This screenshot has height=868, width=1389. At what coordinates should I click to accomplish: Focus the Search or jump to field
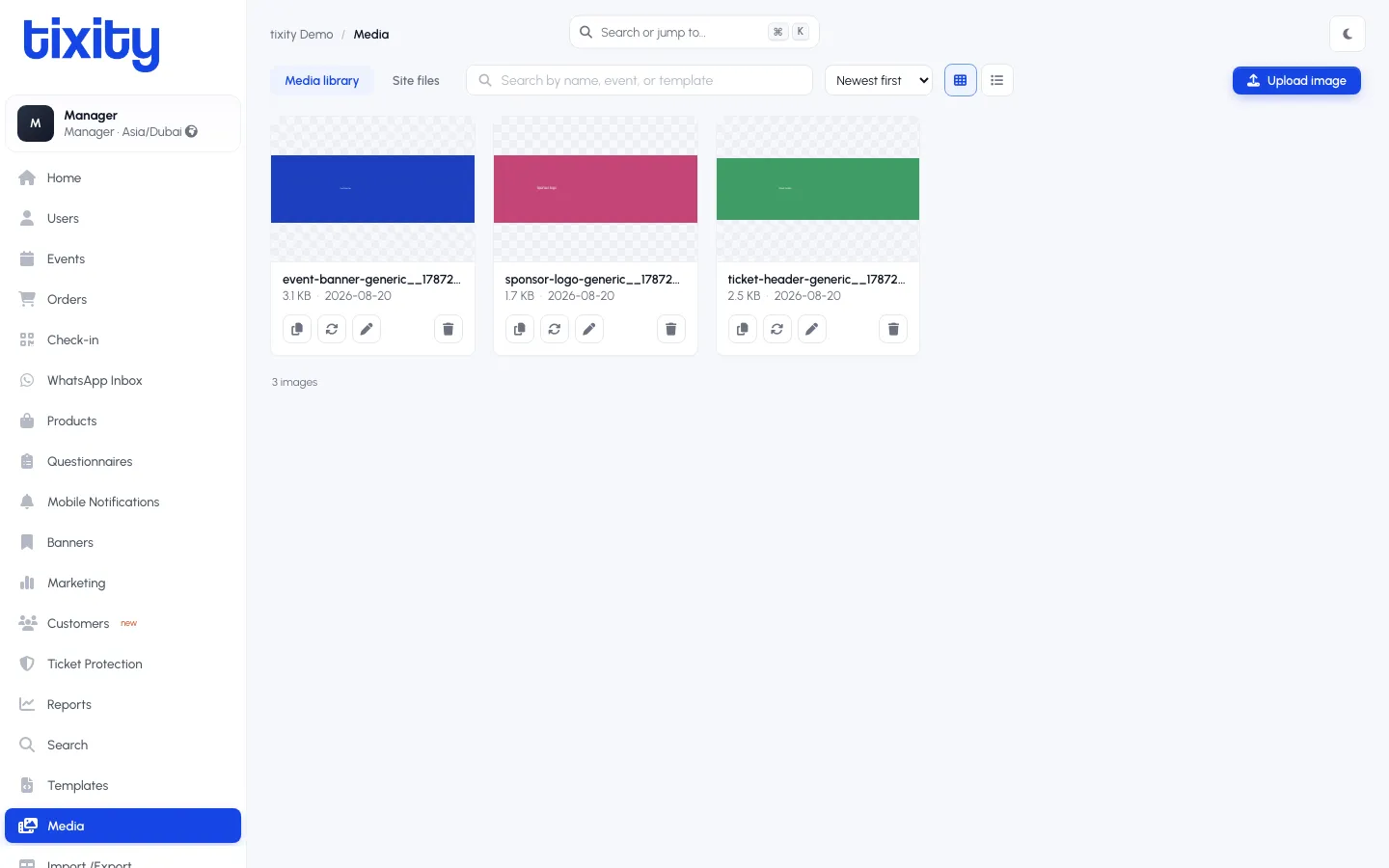click(x=694, y=32)
